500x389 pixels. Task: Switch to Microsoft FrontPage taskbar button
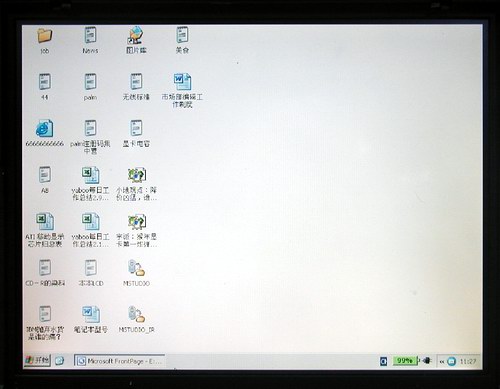[119, 361]
